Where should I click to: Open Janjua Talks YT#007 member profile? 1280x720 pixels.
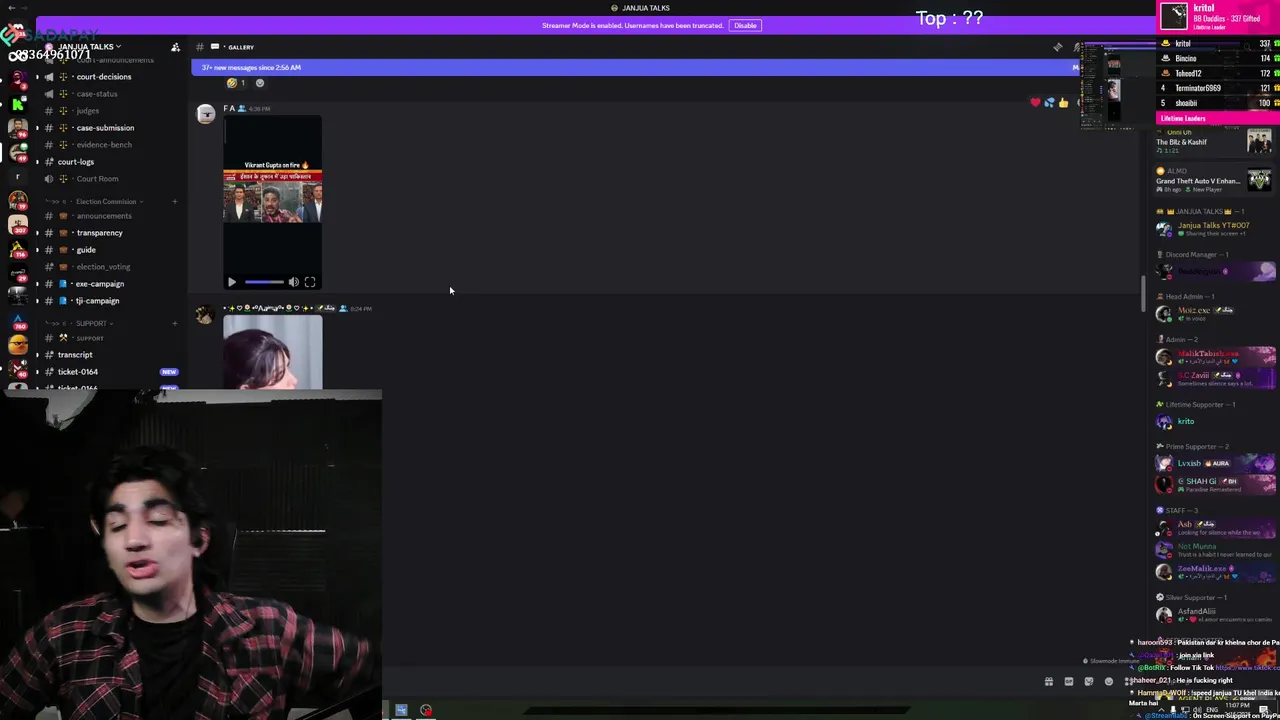[1213, 229]
